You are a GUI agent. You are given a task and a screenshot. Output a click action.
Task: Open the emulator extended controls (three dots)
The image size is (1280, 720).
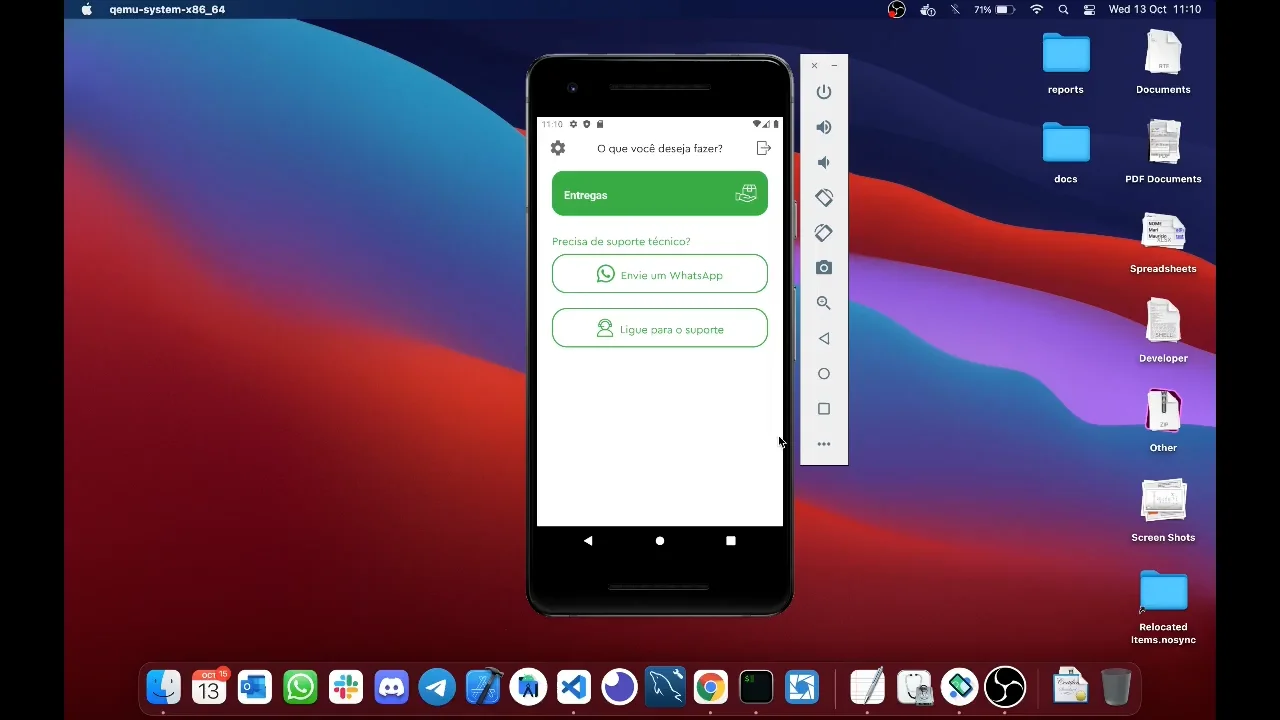[x=824, y=444]
